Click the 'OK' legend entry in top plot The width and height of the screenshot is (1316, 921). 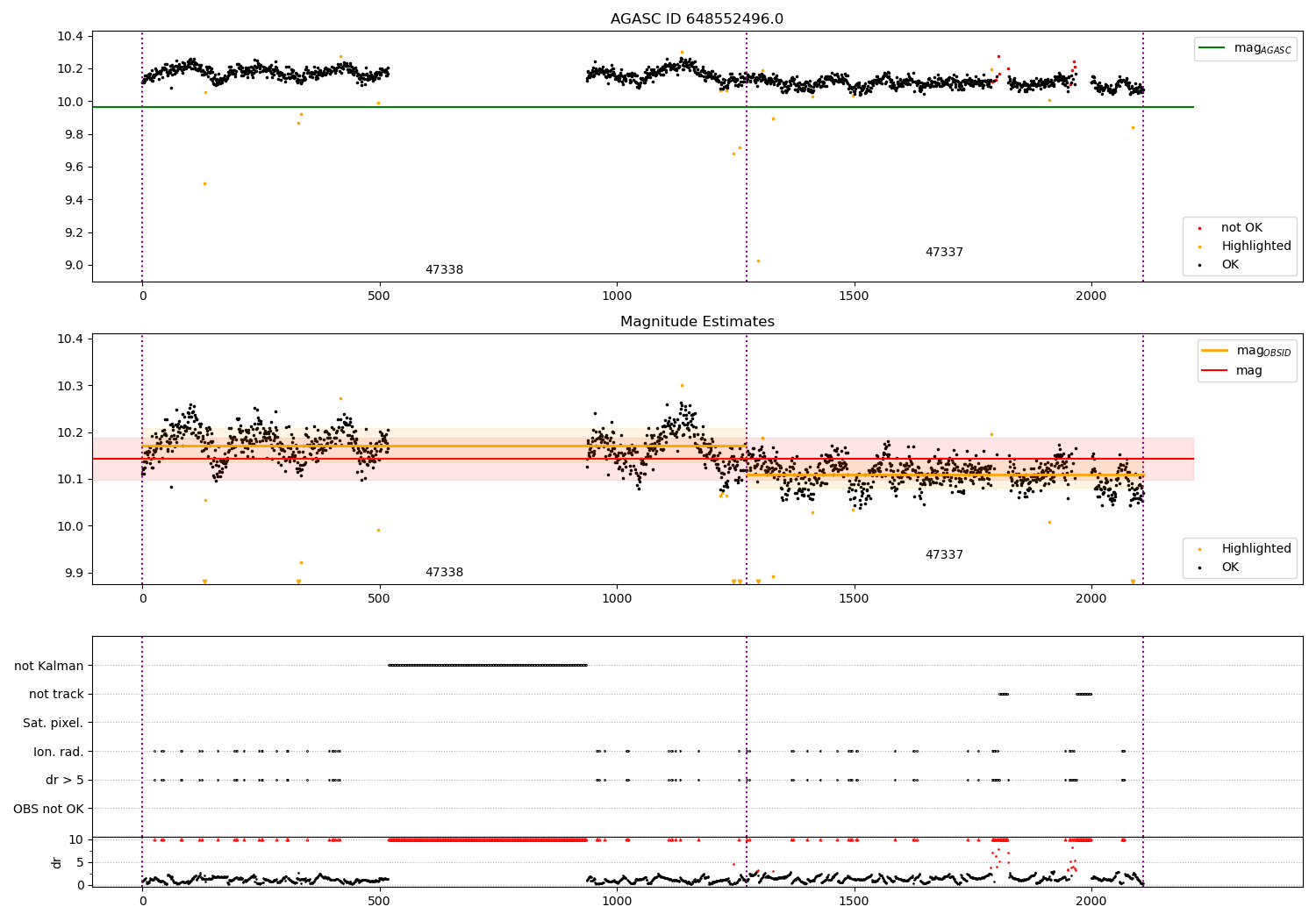1218,265
